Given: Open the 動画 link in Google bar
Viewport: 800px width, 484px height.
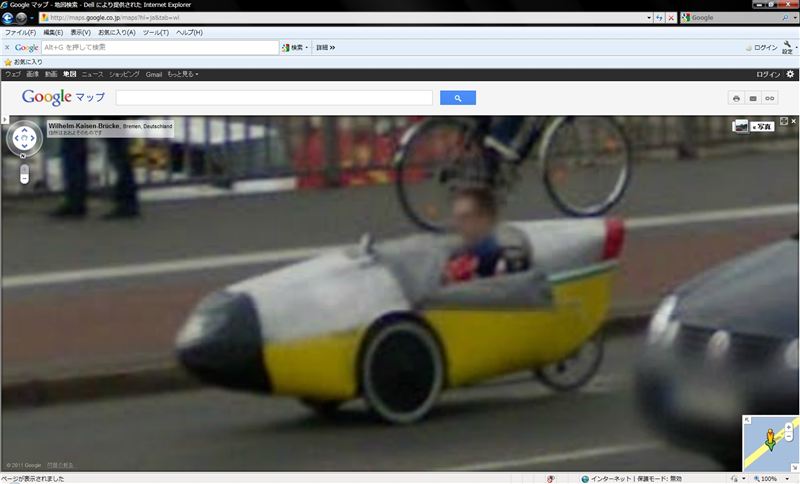Looking at the screenshot, I should pos(51,74).
